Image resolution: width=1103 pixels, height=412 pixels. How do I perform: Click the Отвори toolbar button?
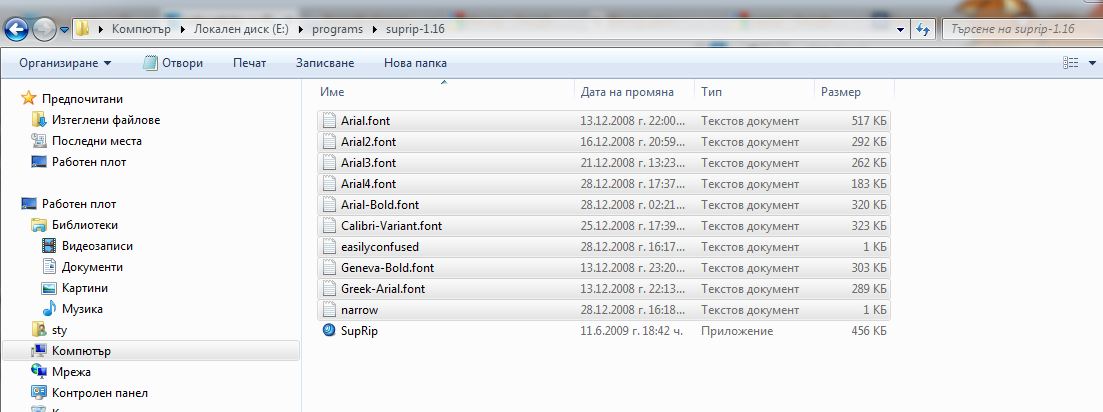173,63
